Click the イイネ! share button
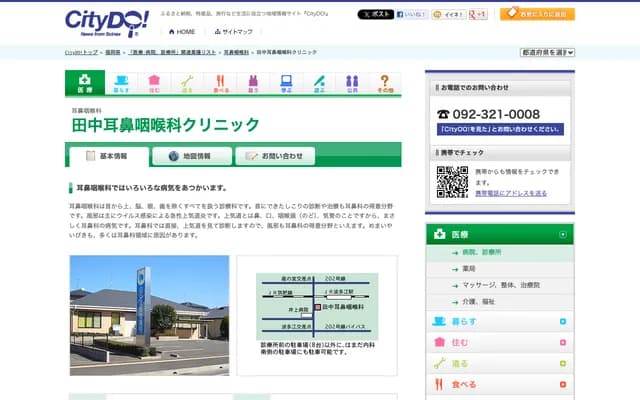 click(449, 14)
